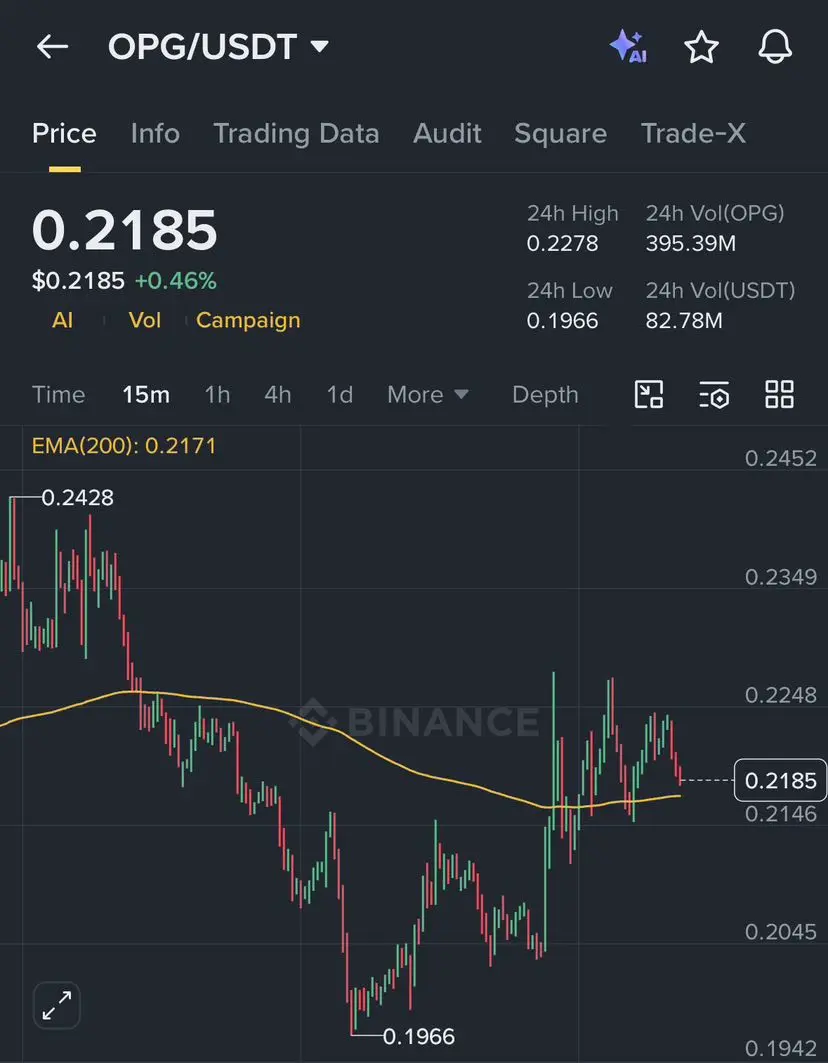Select the 15m interval
This screenshot has width=828, height=1063.
(146, 395)
